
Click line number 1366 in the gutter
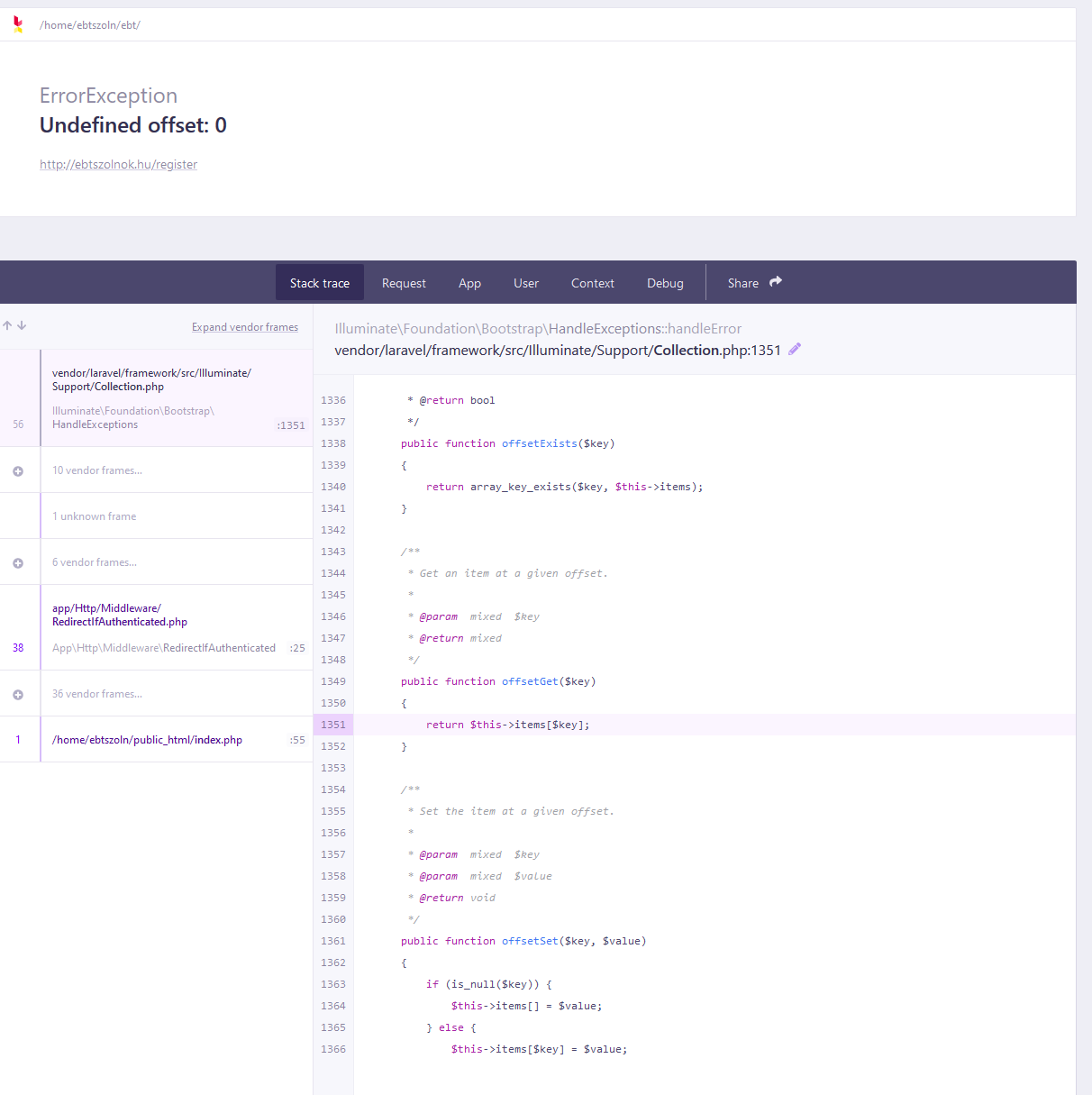point(333,1049)
